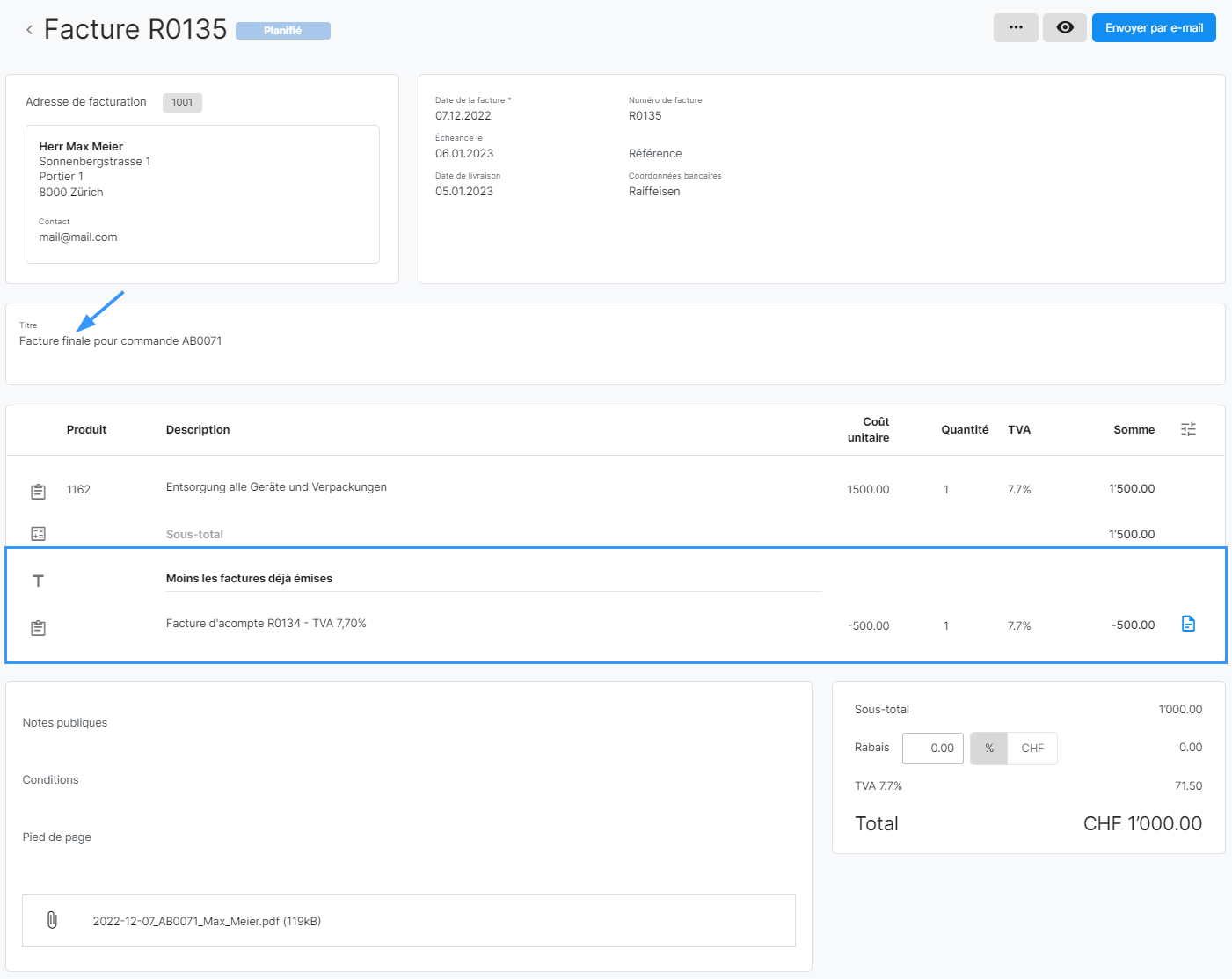Click customer number tag 1001
The image size is (1232, 979).
click(182, 103)
